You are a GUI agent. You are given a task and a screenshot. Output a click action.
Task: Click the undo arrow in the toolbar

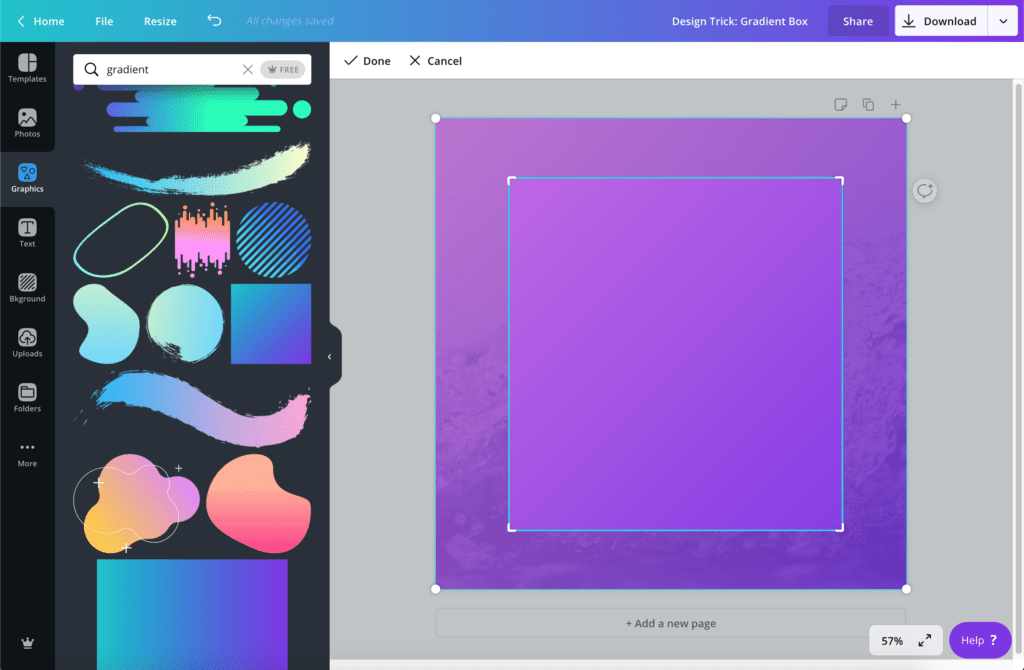(x=213, y=20)
